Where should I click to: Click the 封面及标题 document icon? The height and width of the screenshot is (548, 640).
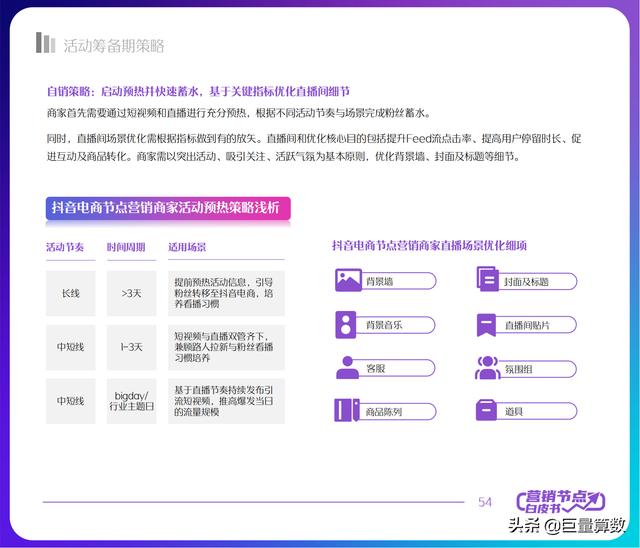[x=488, y=279]
